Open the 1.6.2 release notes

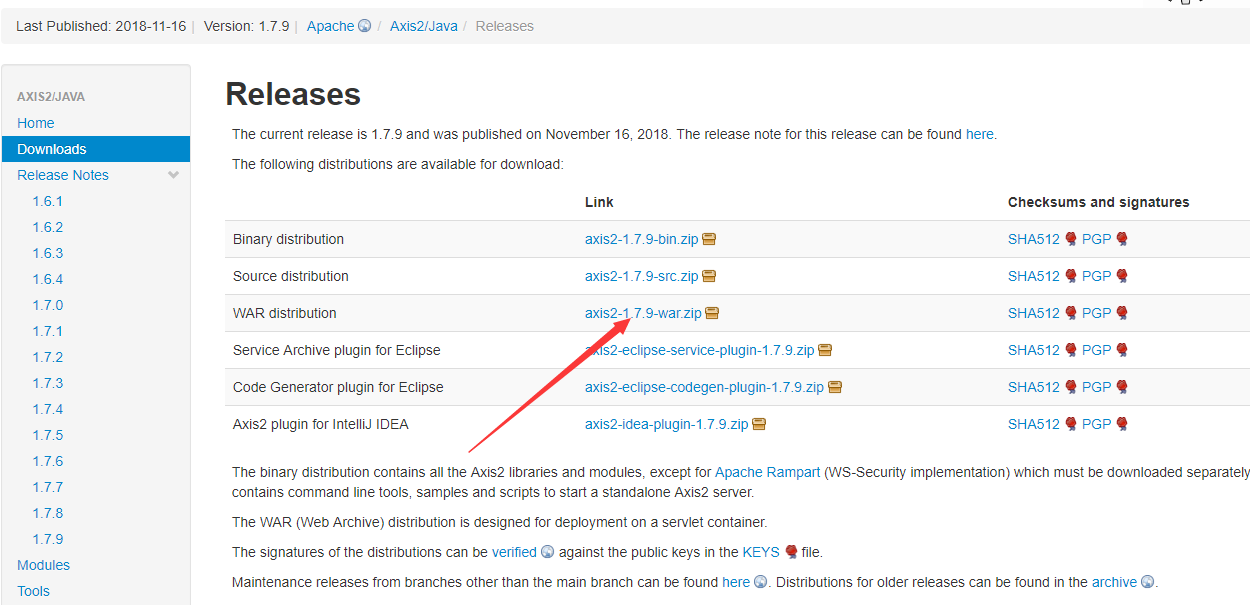47,227
